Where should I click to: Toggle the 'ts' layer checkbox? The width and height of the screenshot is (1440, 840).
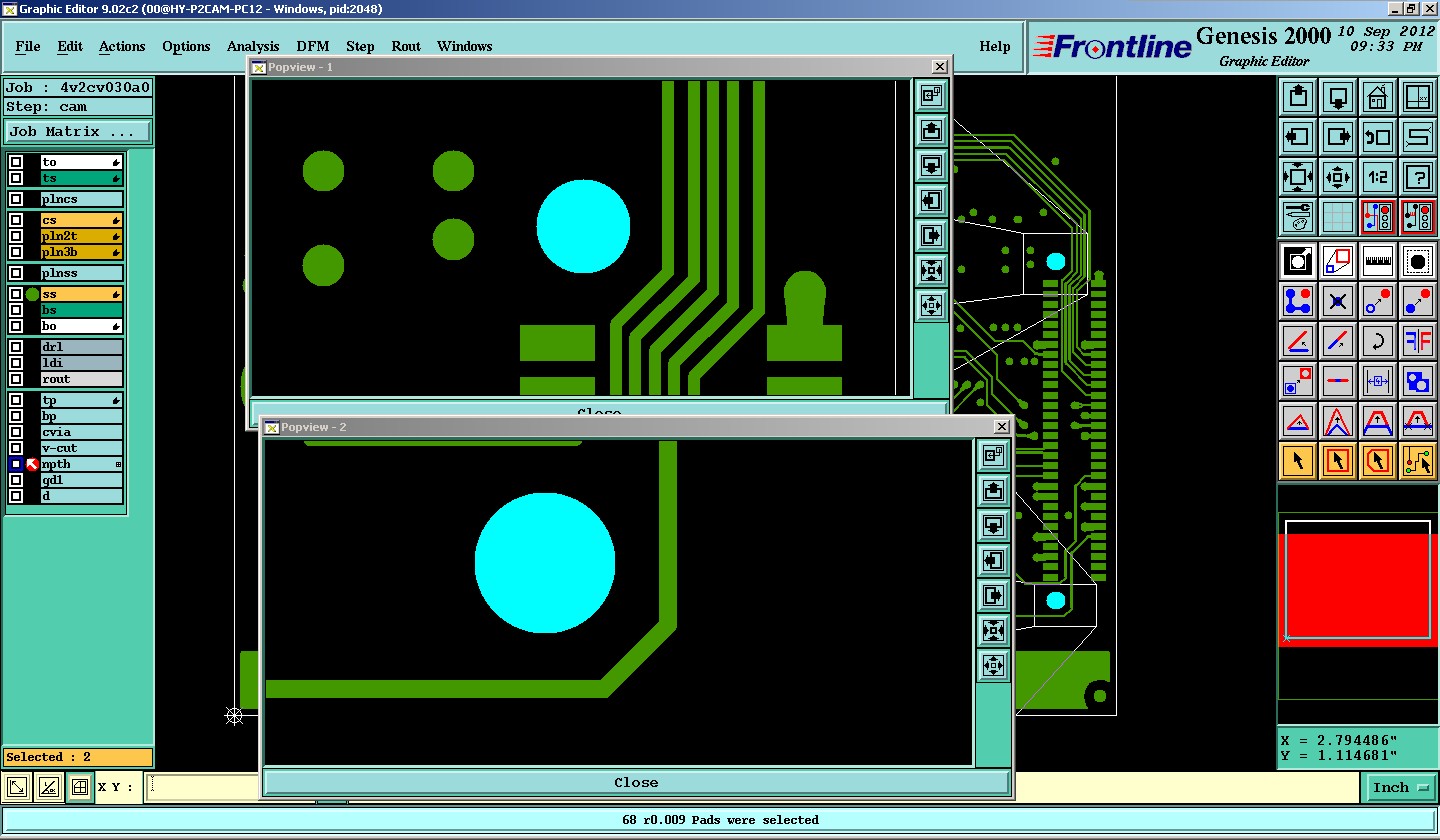point(16,178)
